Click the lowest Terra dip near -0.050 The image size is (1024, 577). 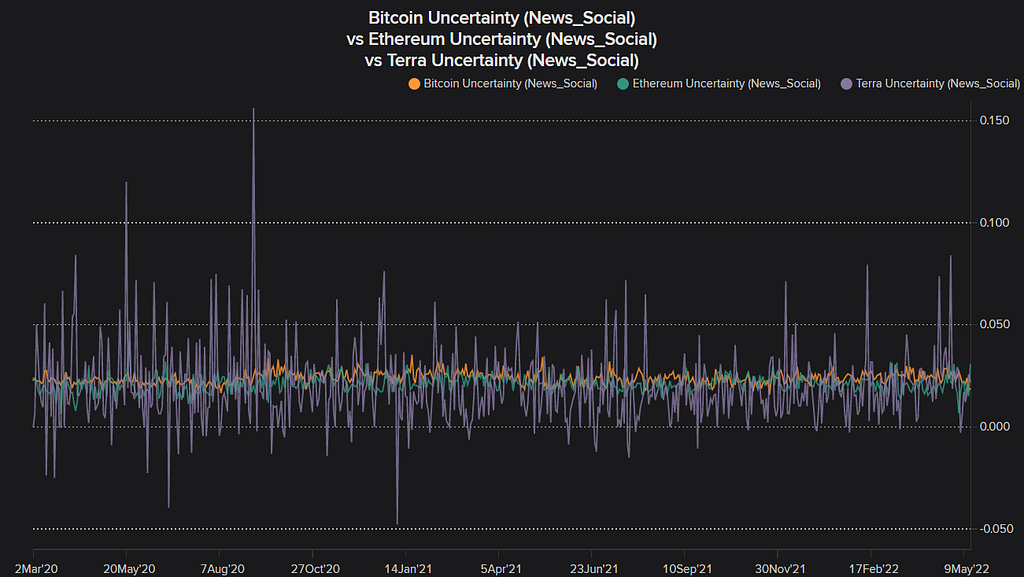(397, 522)
